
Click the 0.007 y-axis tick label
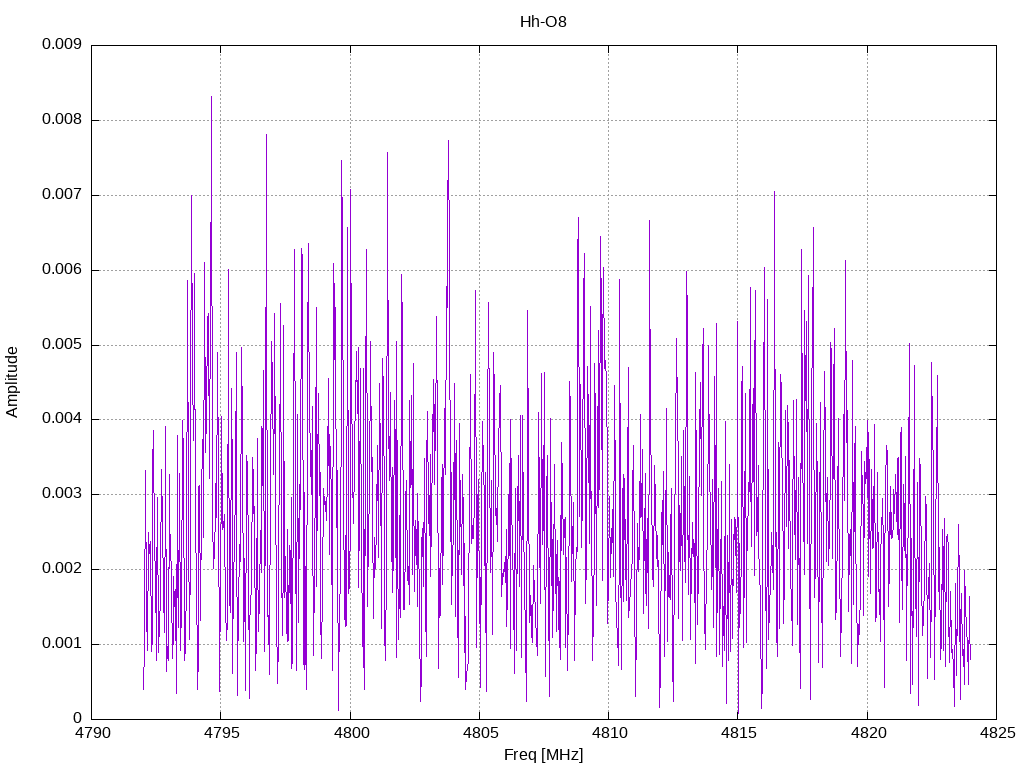click(62, 195)
